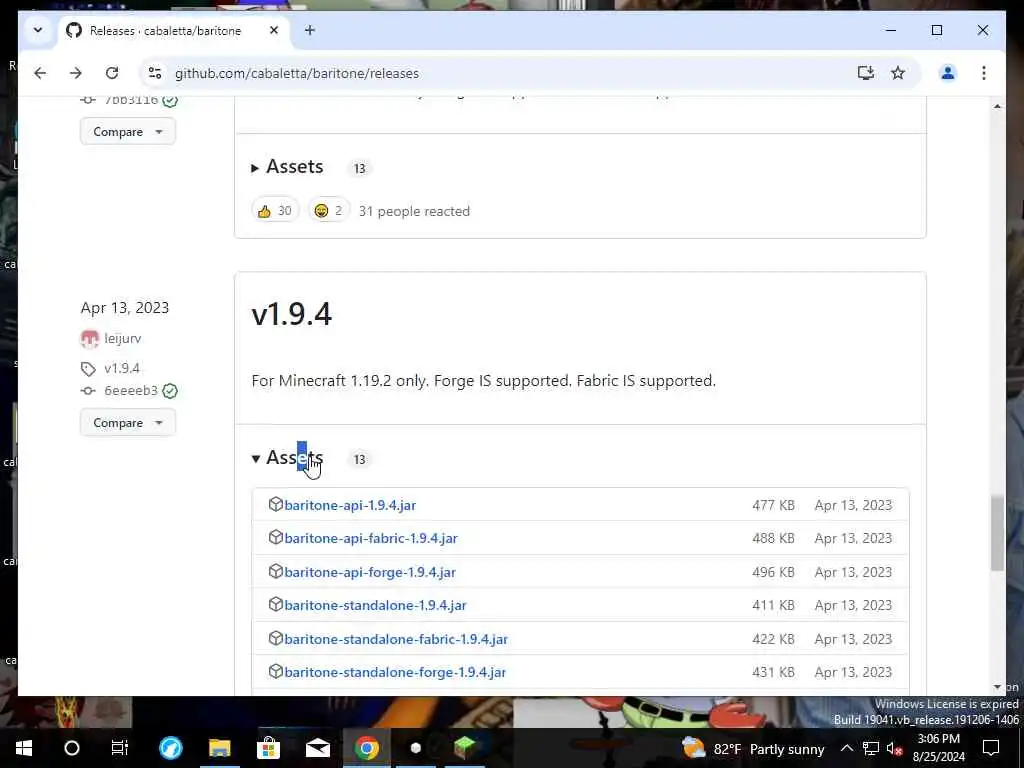Image resolution: width=1024 pixels, height=768 pixels.
Task: Click the '31 people reacted' text
Action: coord(414,211)
